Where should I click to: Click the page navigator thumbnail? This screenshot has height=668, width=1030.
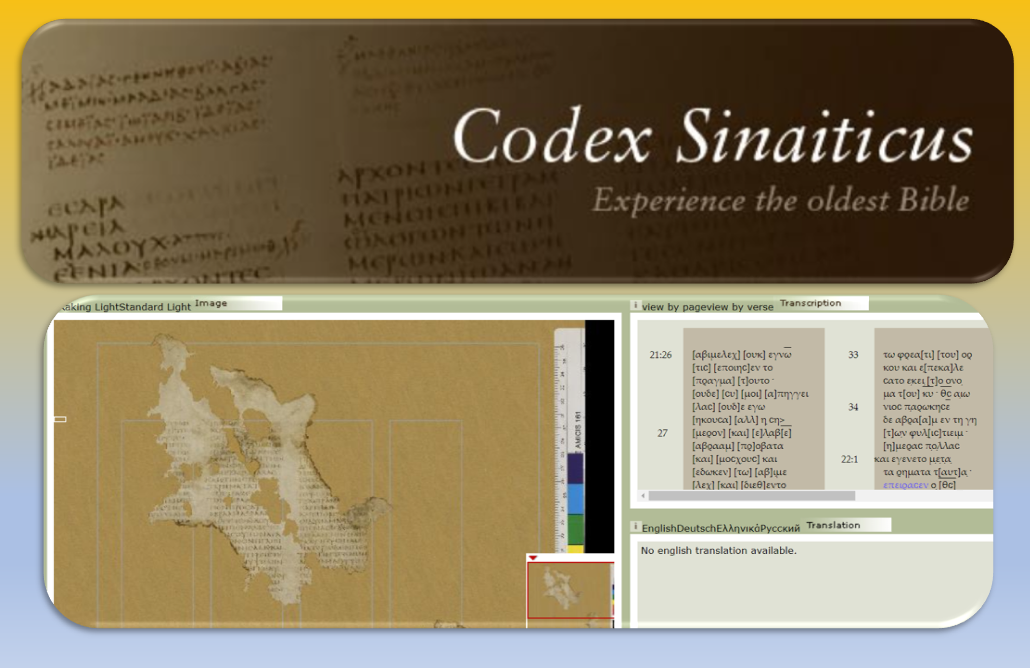tap(570, 590)
